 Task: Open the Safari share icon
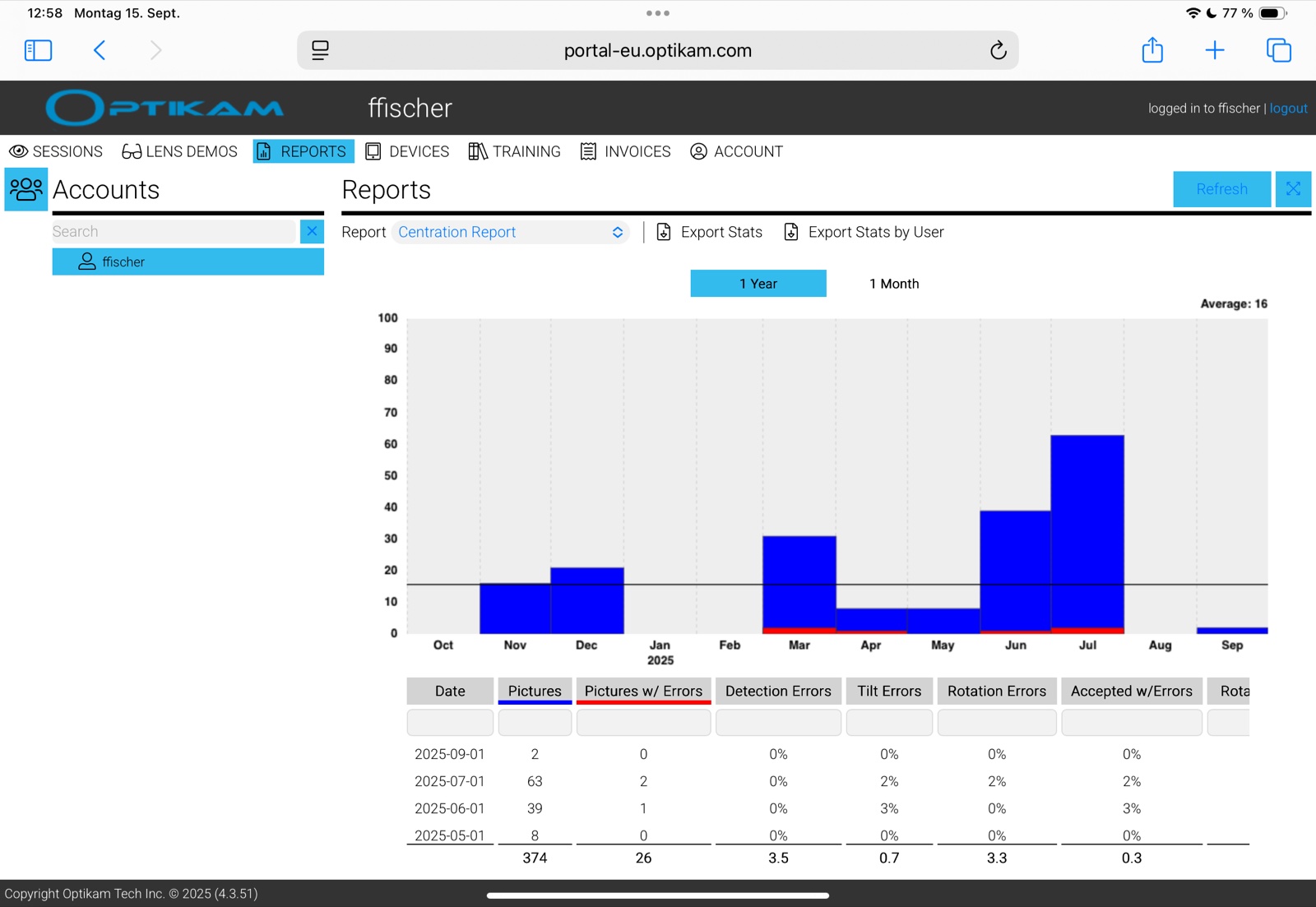1152,49
